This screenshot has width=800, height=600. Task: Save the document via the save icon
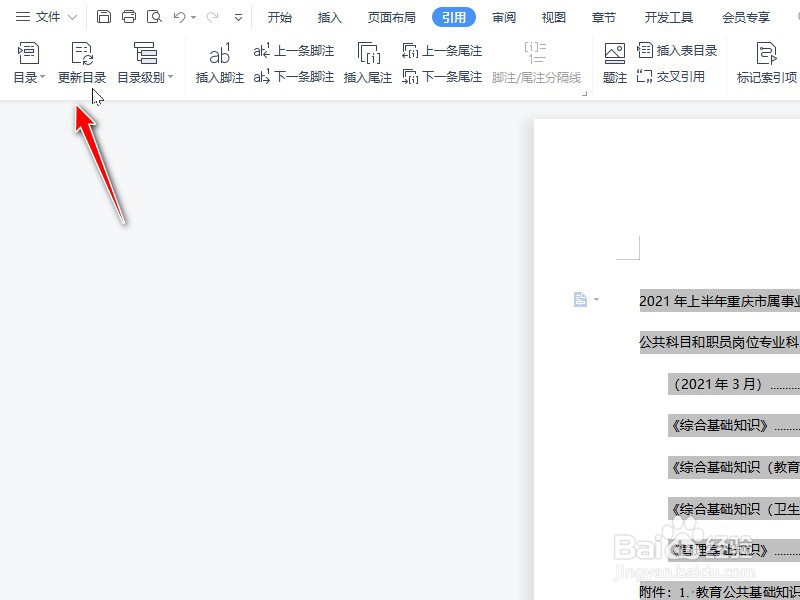click(x=104, y=16)
